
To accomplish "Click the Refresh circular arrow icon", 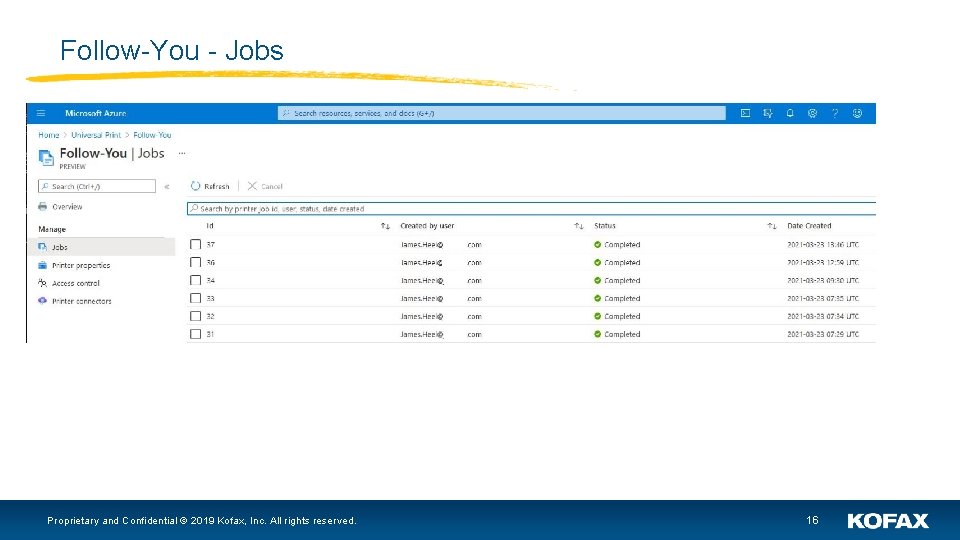I will coord(195,186).
